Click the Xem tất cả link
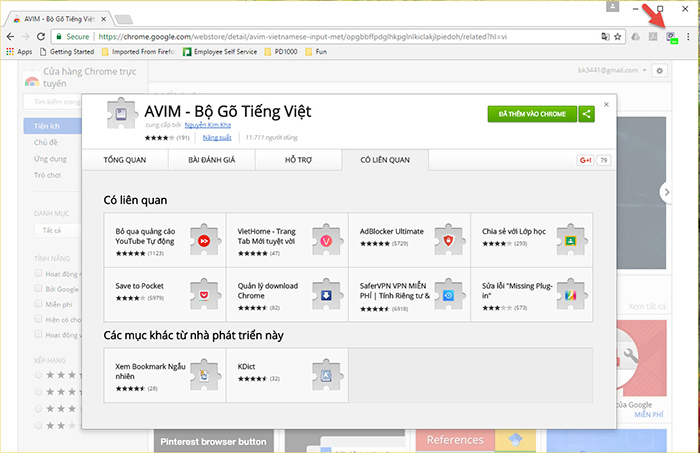Viewport: 700px width, 453px height. pyautogui.click(x=647, y=306)
